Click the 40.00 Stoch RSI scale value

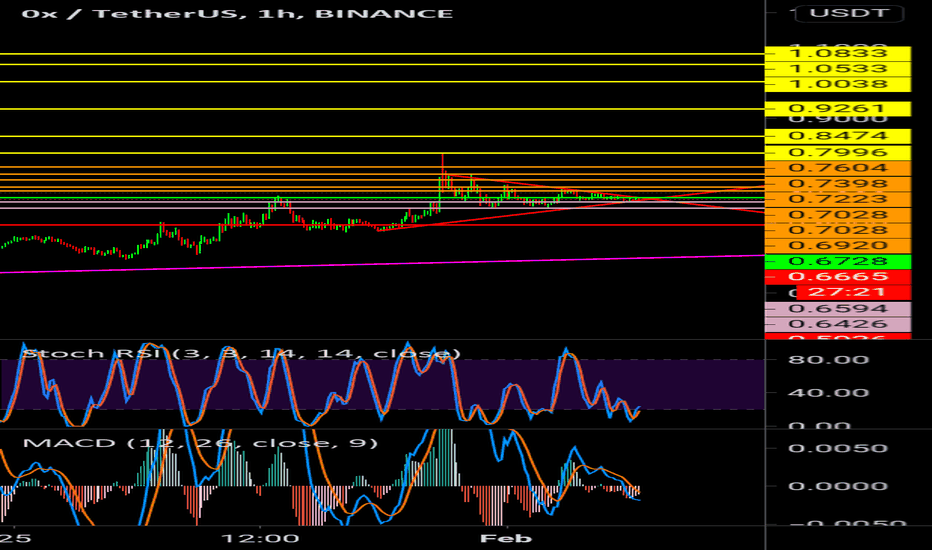(x=829, y=393)
